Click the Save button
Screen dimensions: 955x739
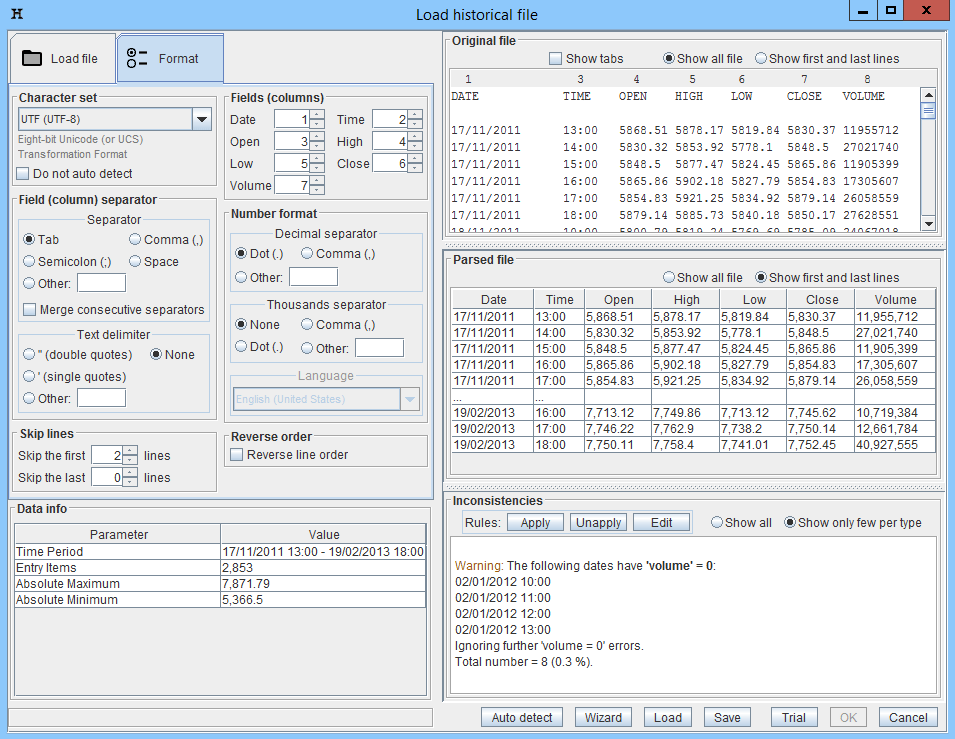(x=727, y=718)
